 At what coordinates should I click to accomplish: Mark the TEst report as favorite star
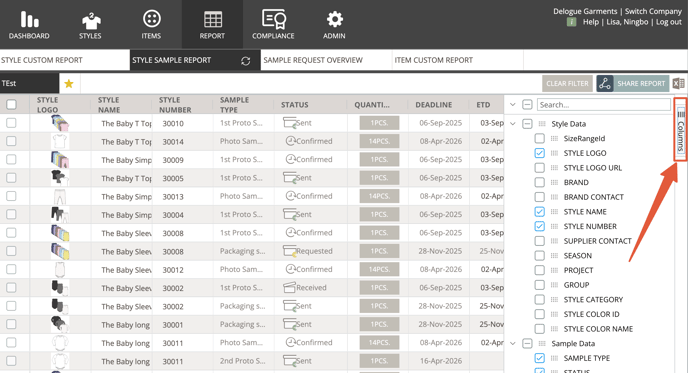coord(69,83)
